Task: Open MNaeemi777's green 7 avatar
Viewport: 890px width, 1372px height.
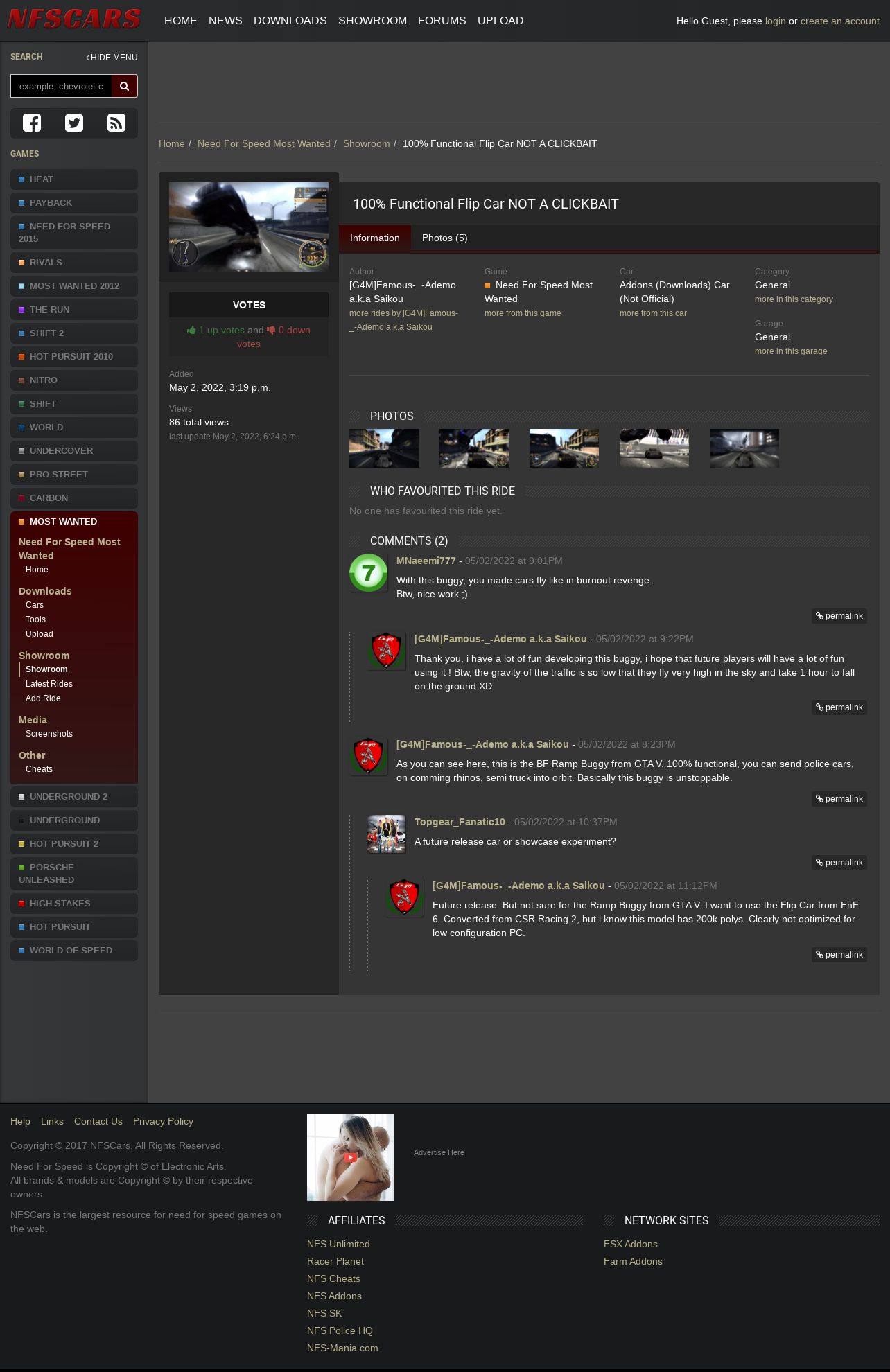Action: coord(368,572)
